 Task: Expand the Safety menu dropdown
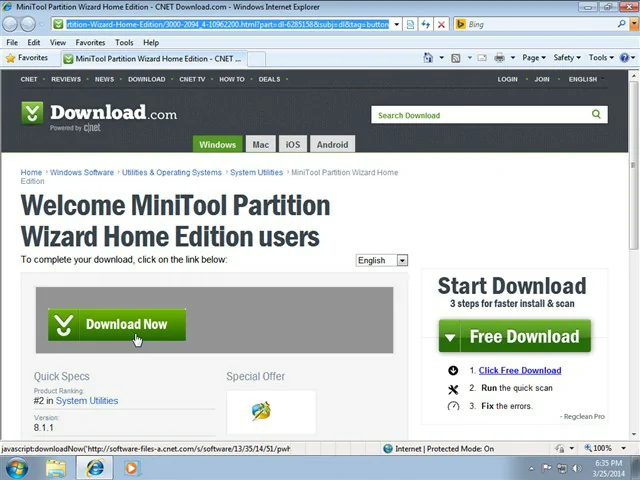pos(567,58)
